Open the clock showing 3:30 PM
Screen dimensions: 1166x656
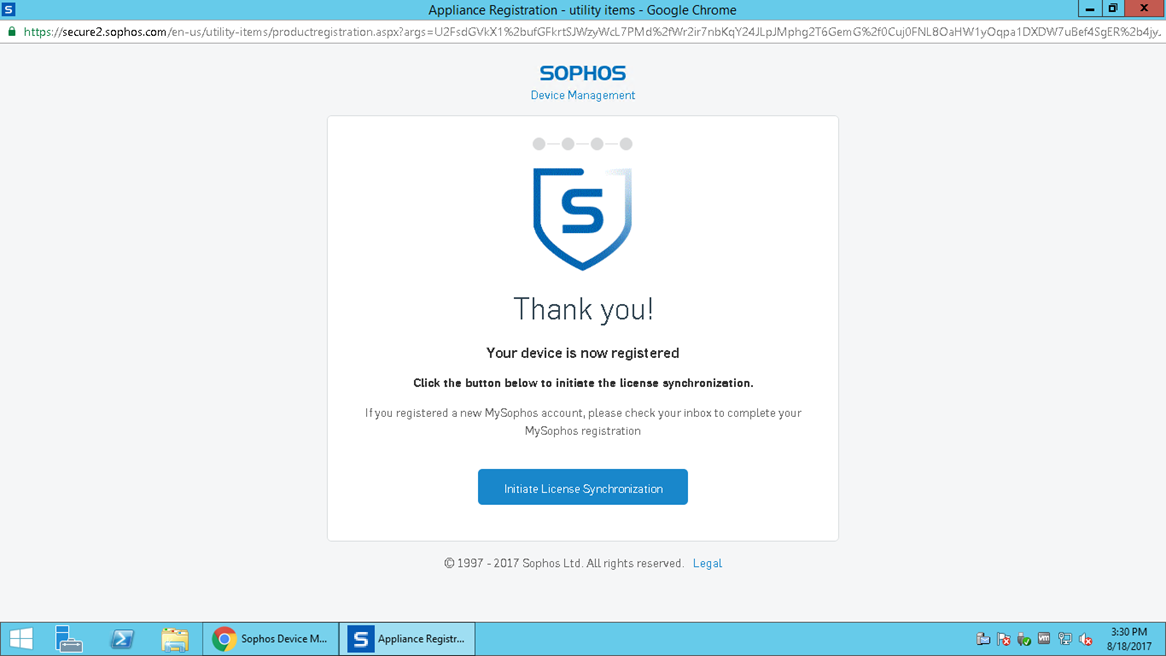(x=1129, y=639)
